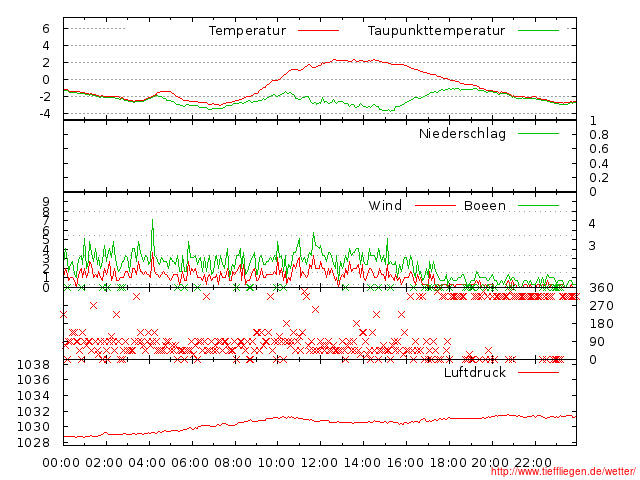Click the Niederschlag legend label
The width and height of the screenshot is (640, 480).
(462, 133)
